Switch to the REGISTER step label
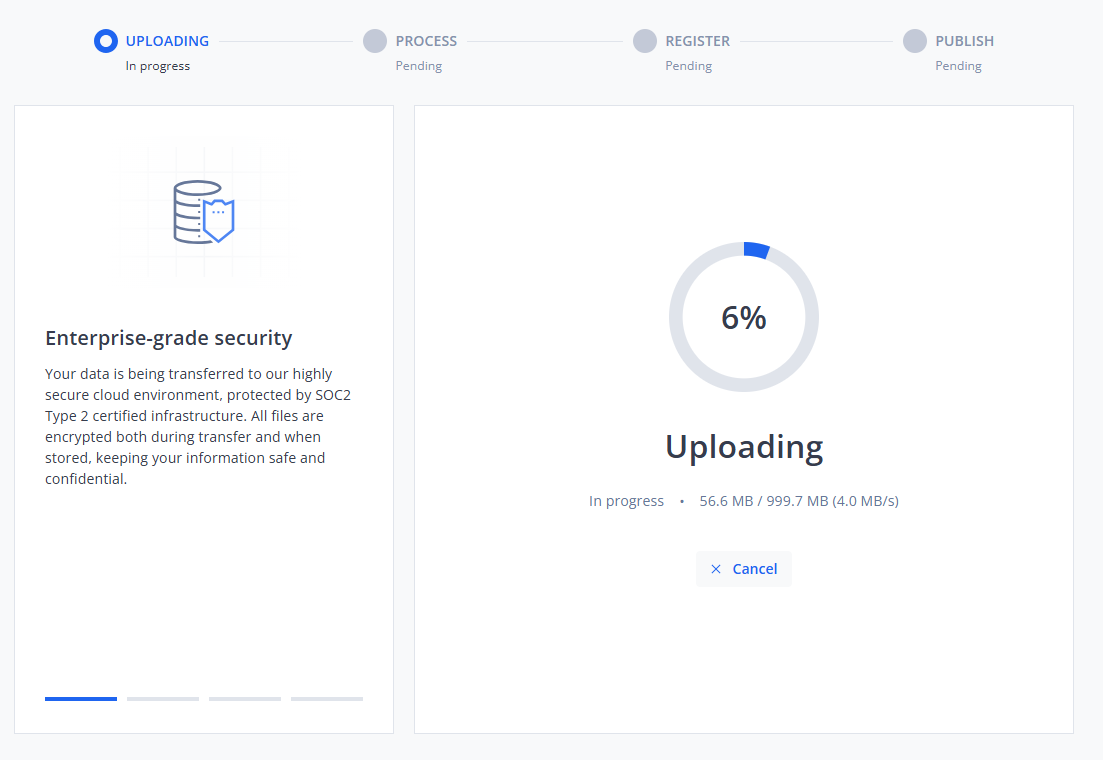1103x760 pixels. click(697, 41)
